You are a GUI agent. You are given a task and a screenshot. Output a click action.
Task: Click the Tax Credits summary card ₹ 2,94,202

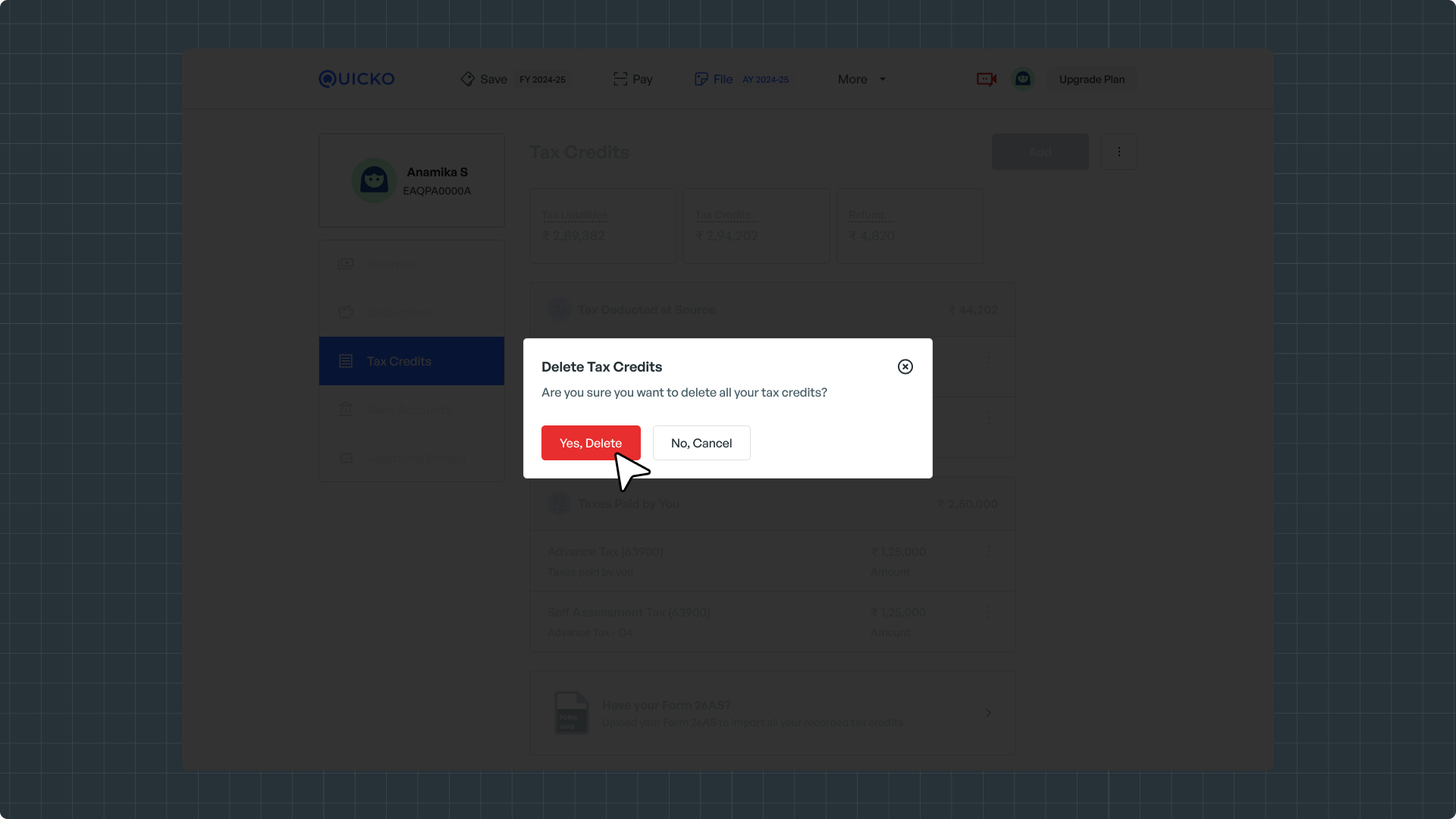757,226
